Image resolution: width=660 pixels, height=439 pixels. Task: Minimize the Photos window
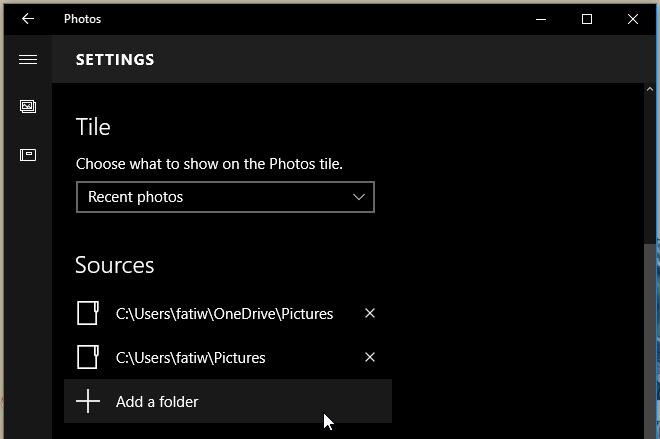[541, 19]
